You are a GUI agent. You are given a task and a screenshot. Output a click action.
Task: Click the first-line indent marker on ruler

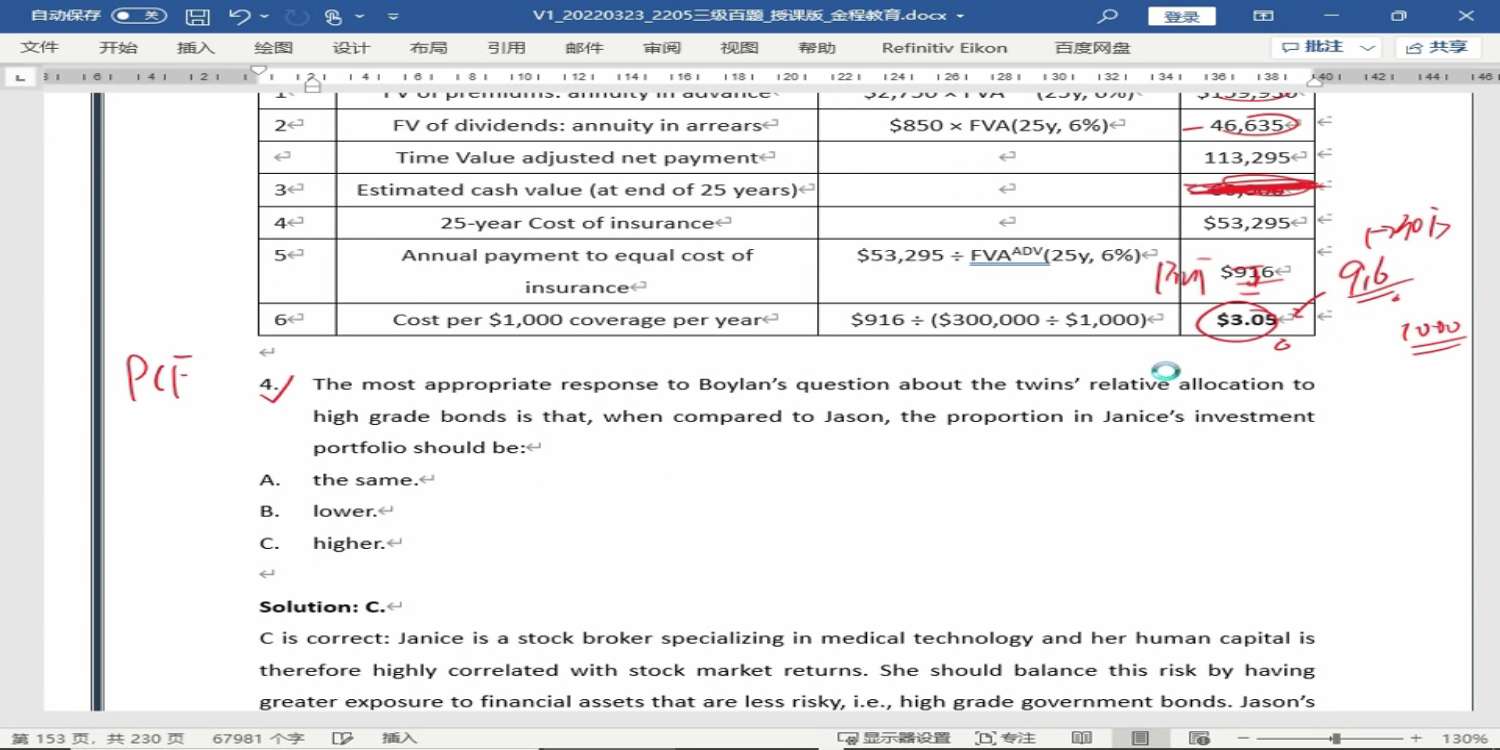(258, 72)
